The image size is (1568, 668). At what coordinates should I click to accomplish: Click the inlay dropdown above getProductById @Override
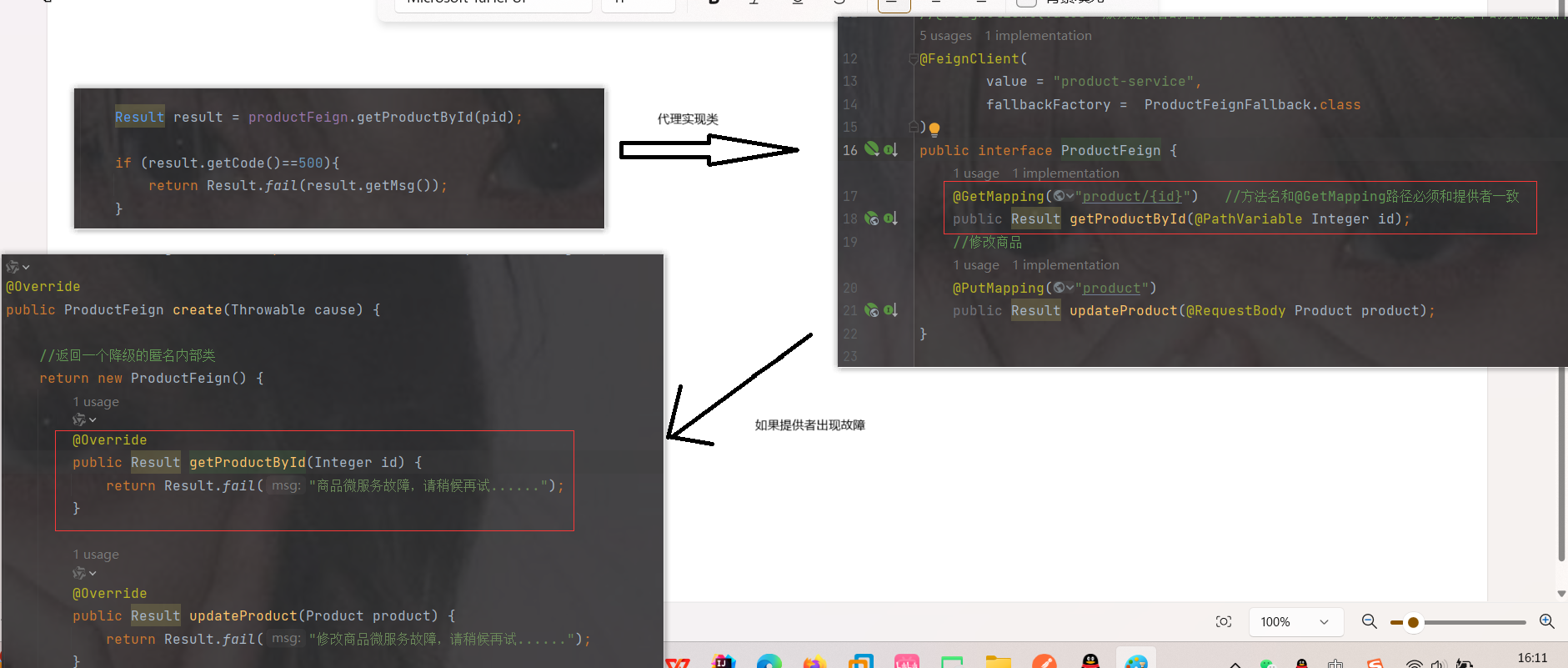(84, 419)
